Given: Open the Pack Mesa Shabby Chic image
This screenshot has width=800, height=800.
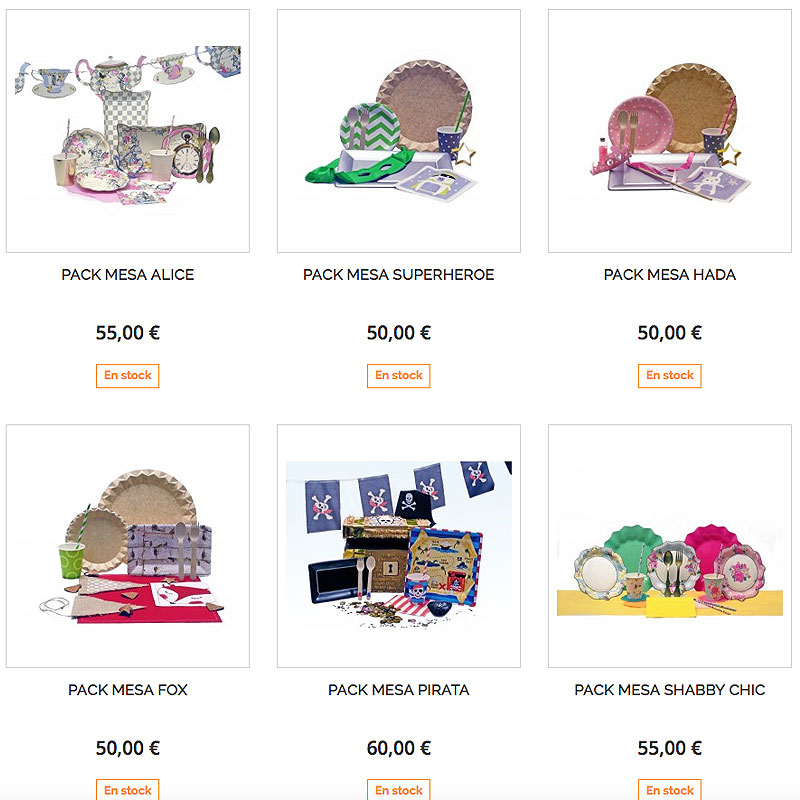Looking at the screenshot, I should click(669, 545).
